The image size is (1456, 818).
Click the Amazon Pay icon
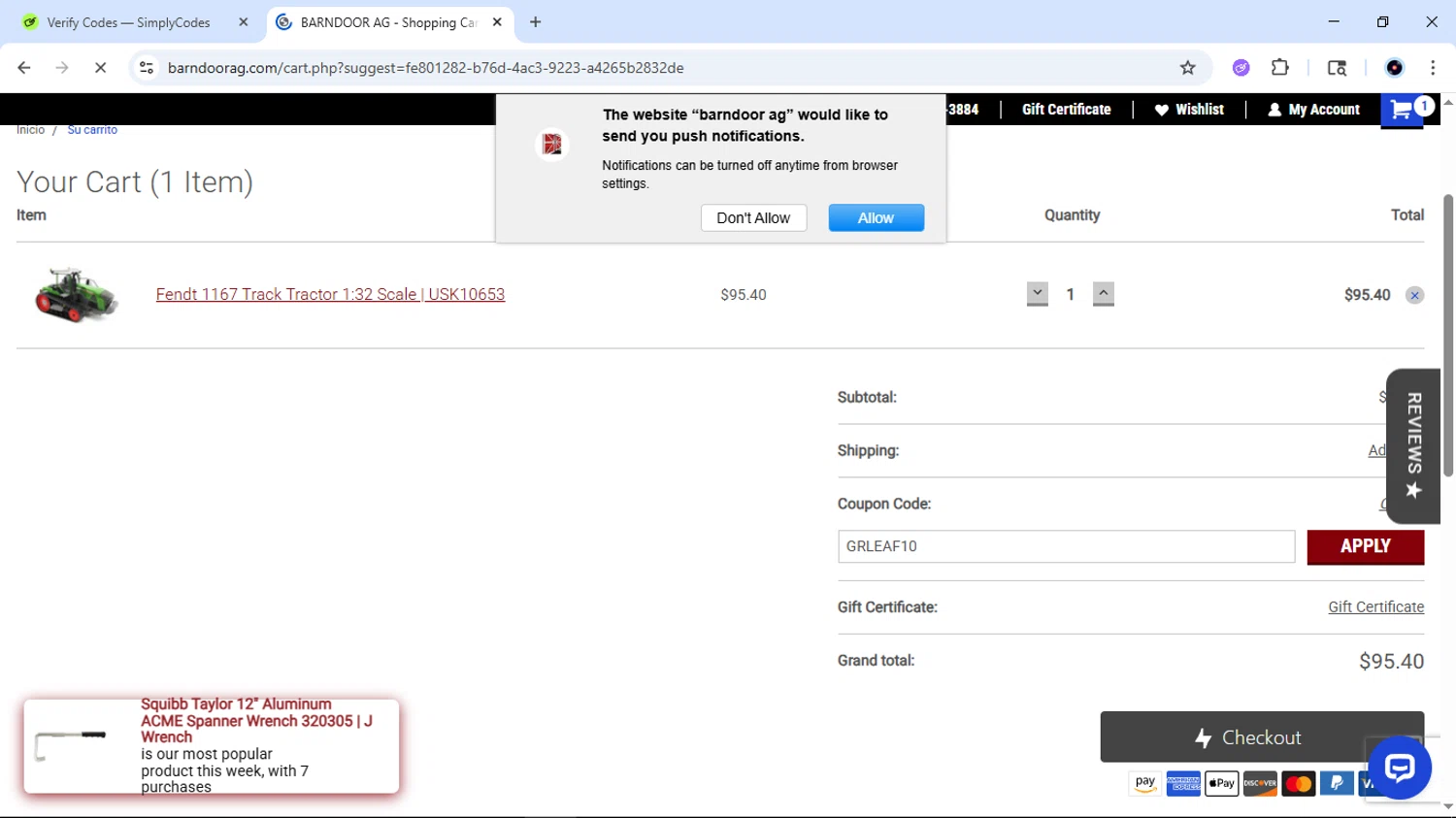coord(1145,783)
